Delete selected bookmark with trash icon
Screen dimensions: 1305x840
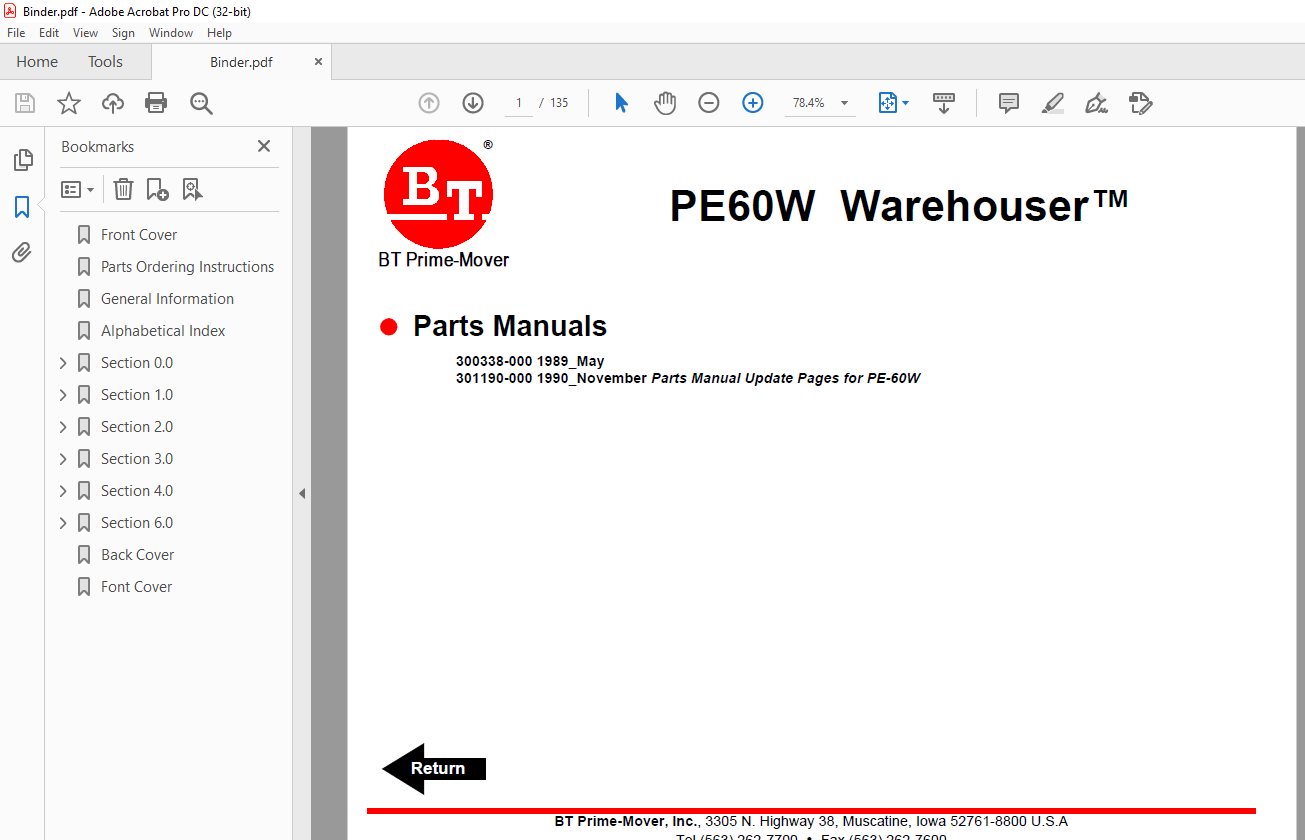[123, 189]
